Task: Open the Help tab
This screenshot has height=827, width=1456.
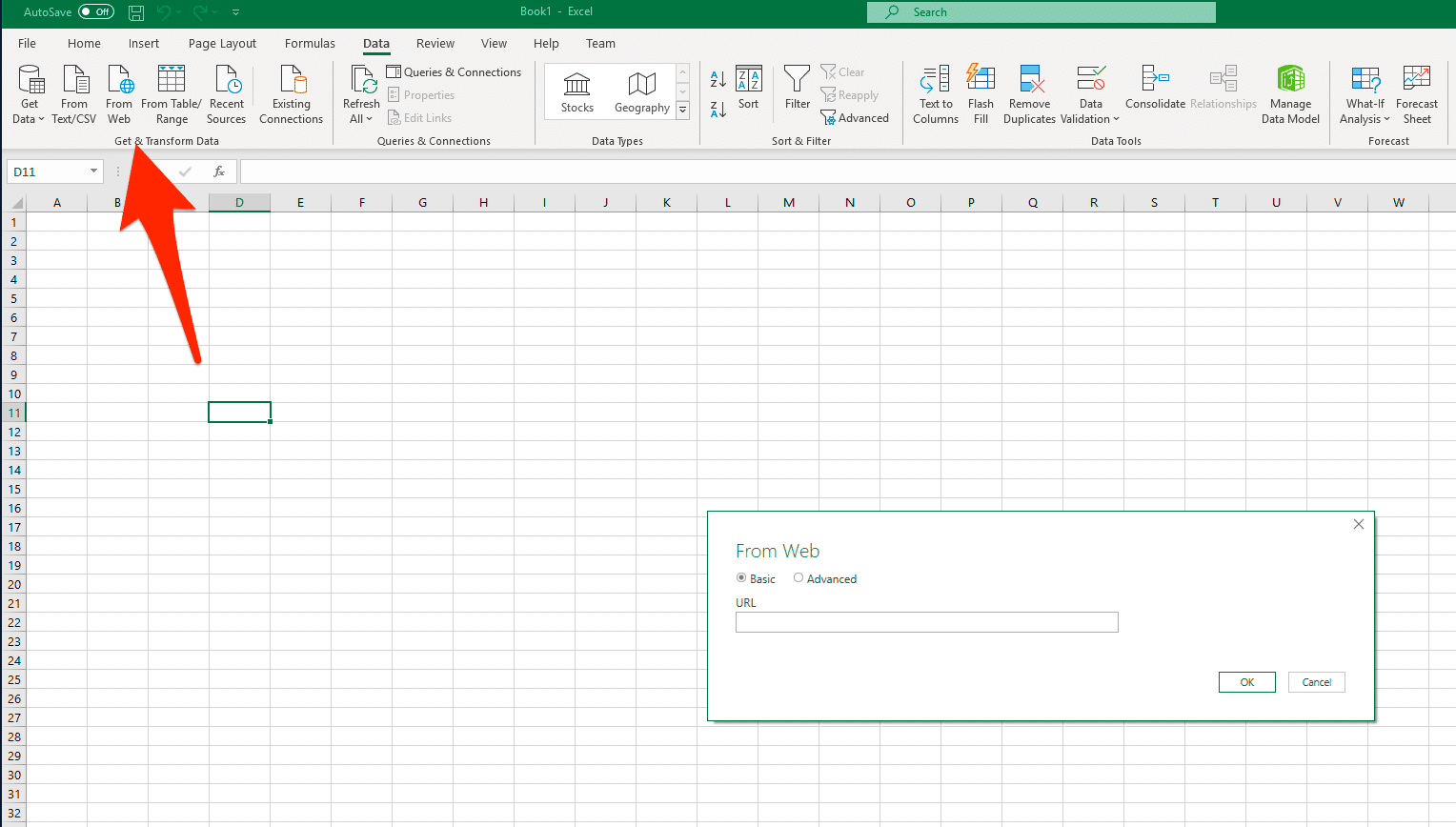Action: pyautogui.click(x=546, y=44)
